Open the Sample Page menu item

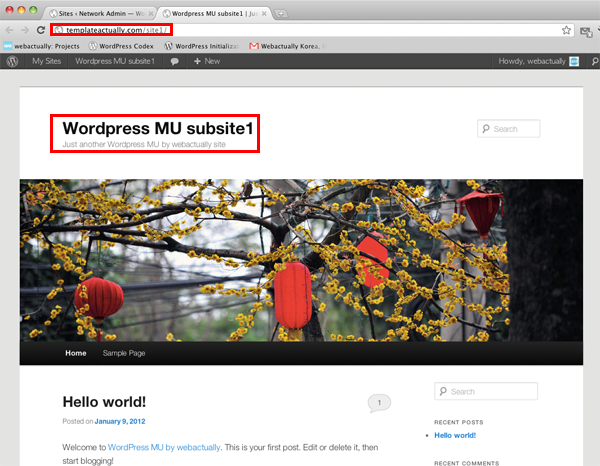coord(123,354)
